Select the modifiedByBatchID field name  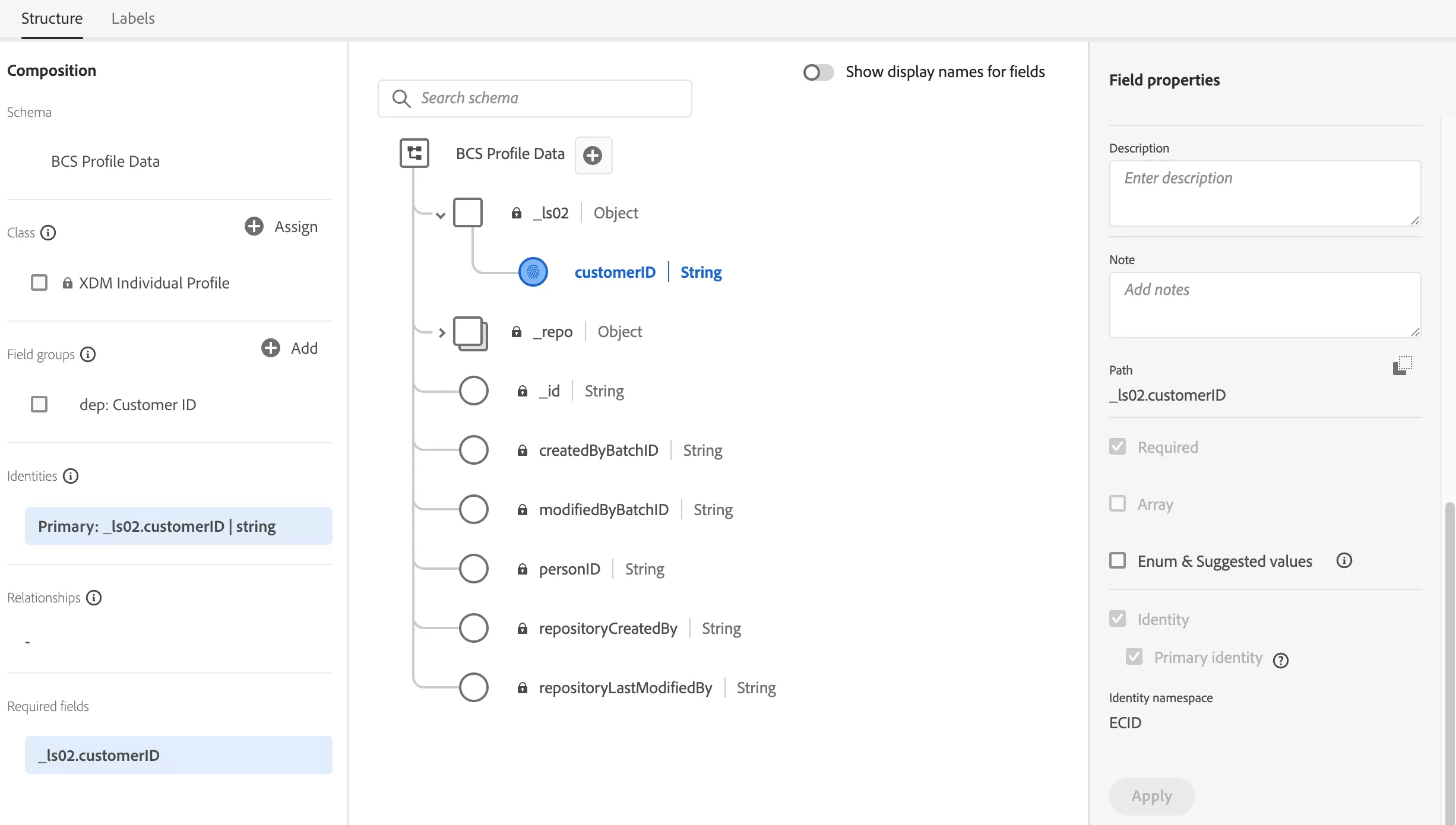coord(604,509)
